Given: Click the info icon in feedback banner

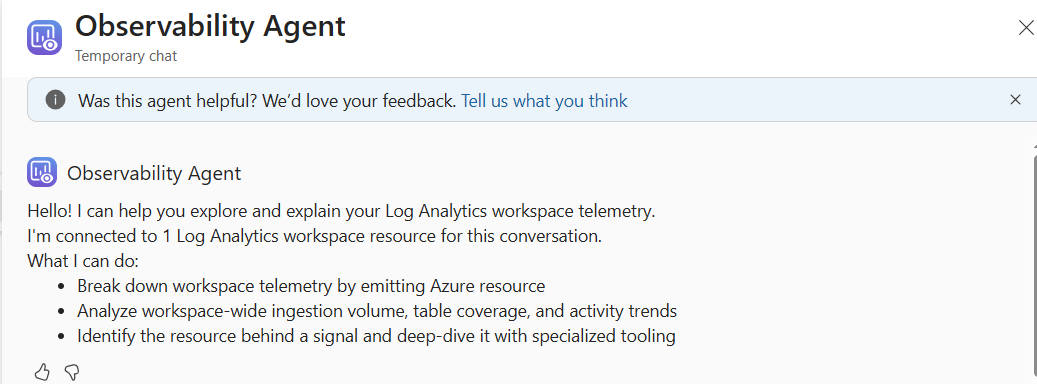Looking at the screenshot, I should 56,100.
